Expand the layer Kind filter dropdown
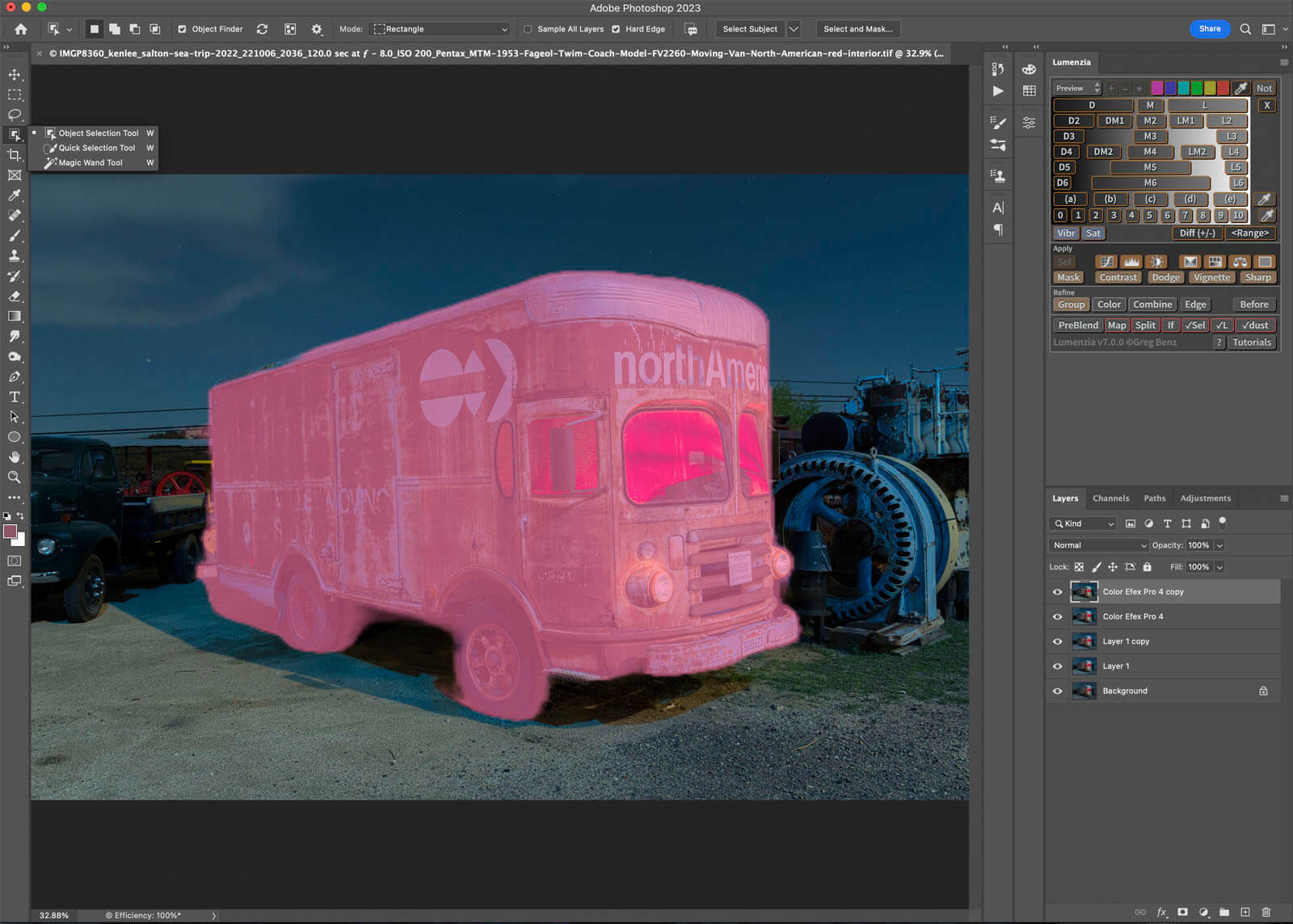This screenshot has width=1293, height=924. [x=1084, y=523]
